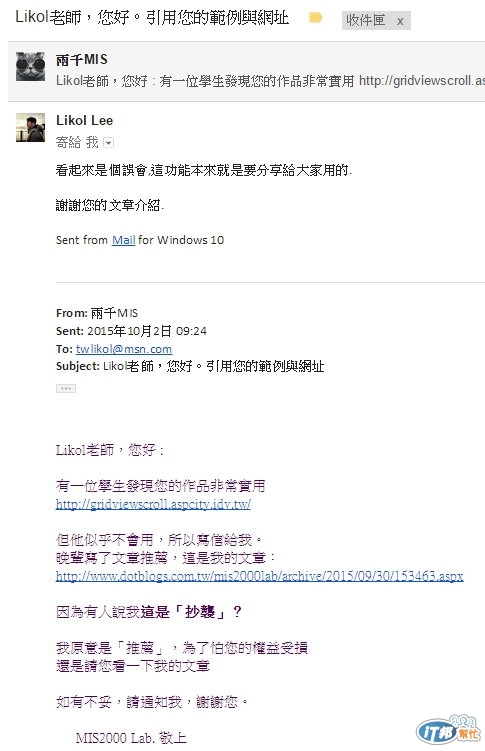Screen dimensions: 485x751
Task: Expand recipient details dropdown next to 寄給 我
Action: pyautogui.click(x=108, y=143)
